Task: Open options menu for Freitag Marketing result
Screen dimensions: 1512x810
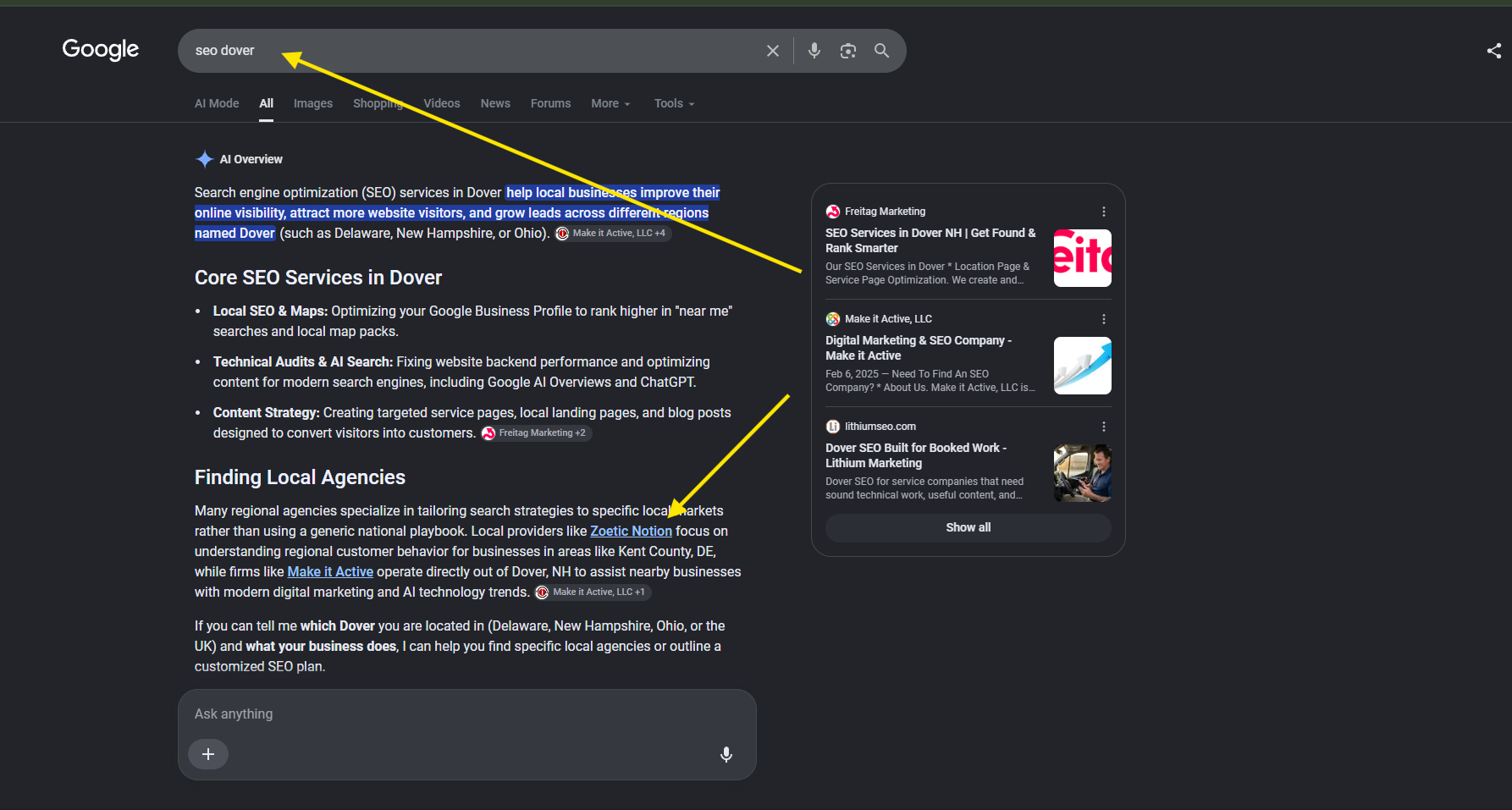Action: [1104, 212]
